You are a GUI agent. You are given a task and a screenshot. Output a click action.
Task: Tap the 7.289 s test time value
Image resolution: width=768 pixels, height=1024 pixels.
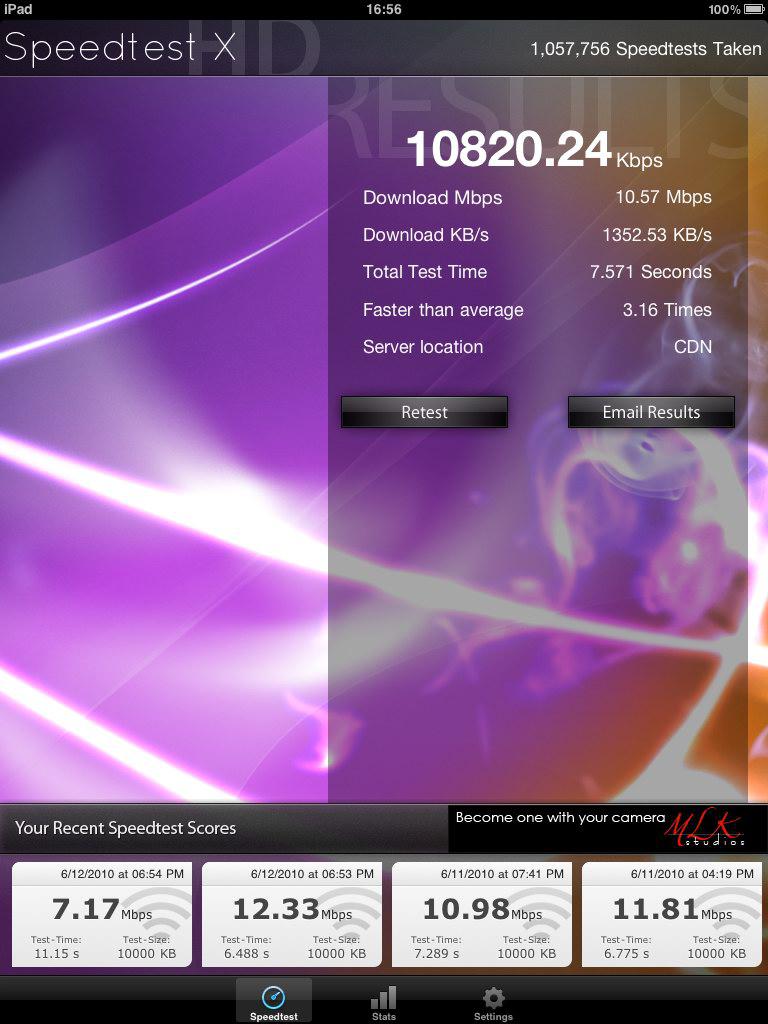[437, 953]
